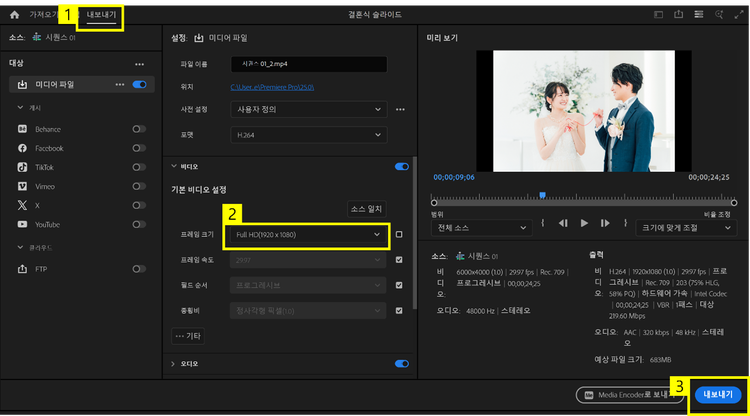Click the 기타 more settings button
This screenshot has width=750, height=416.
pyautogui.click(x=188, y=336)
